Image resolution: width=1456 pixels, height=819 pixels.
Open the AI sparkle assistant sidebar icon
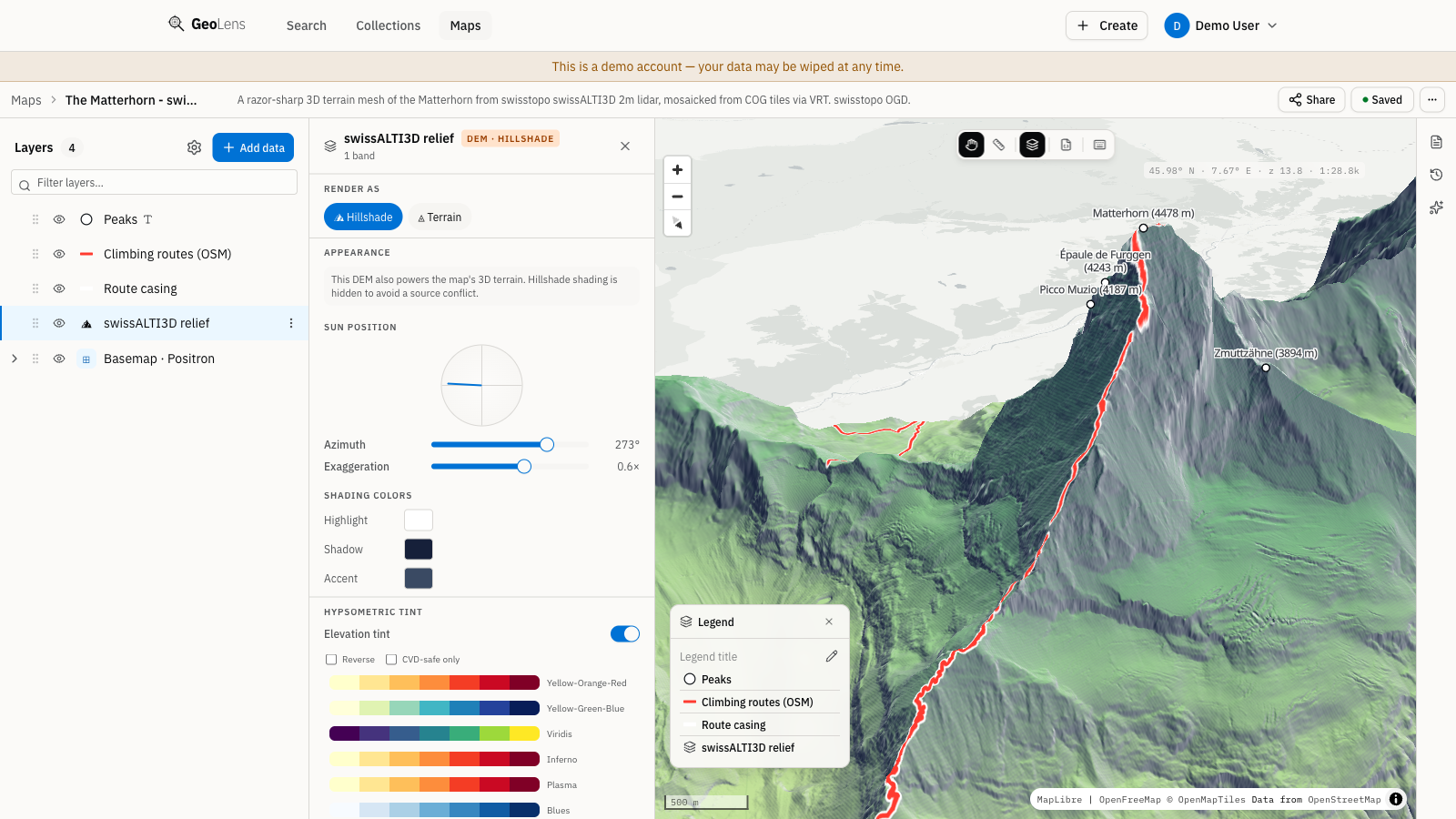(1436, 207)
